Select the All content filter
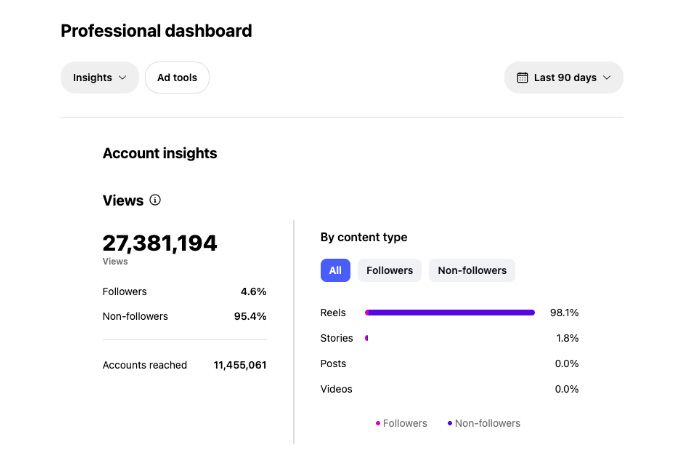 tap(335, 270)
